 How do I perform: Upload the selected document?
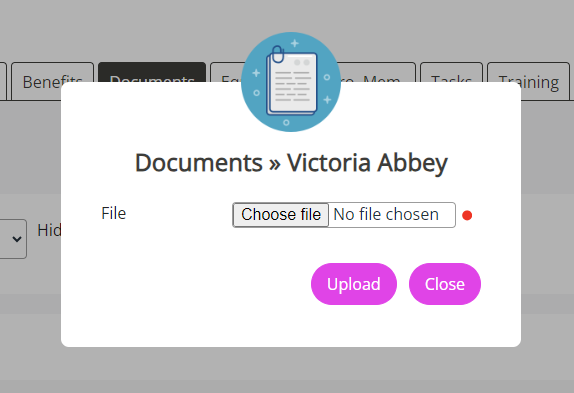[x=354, y=284]
